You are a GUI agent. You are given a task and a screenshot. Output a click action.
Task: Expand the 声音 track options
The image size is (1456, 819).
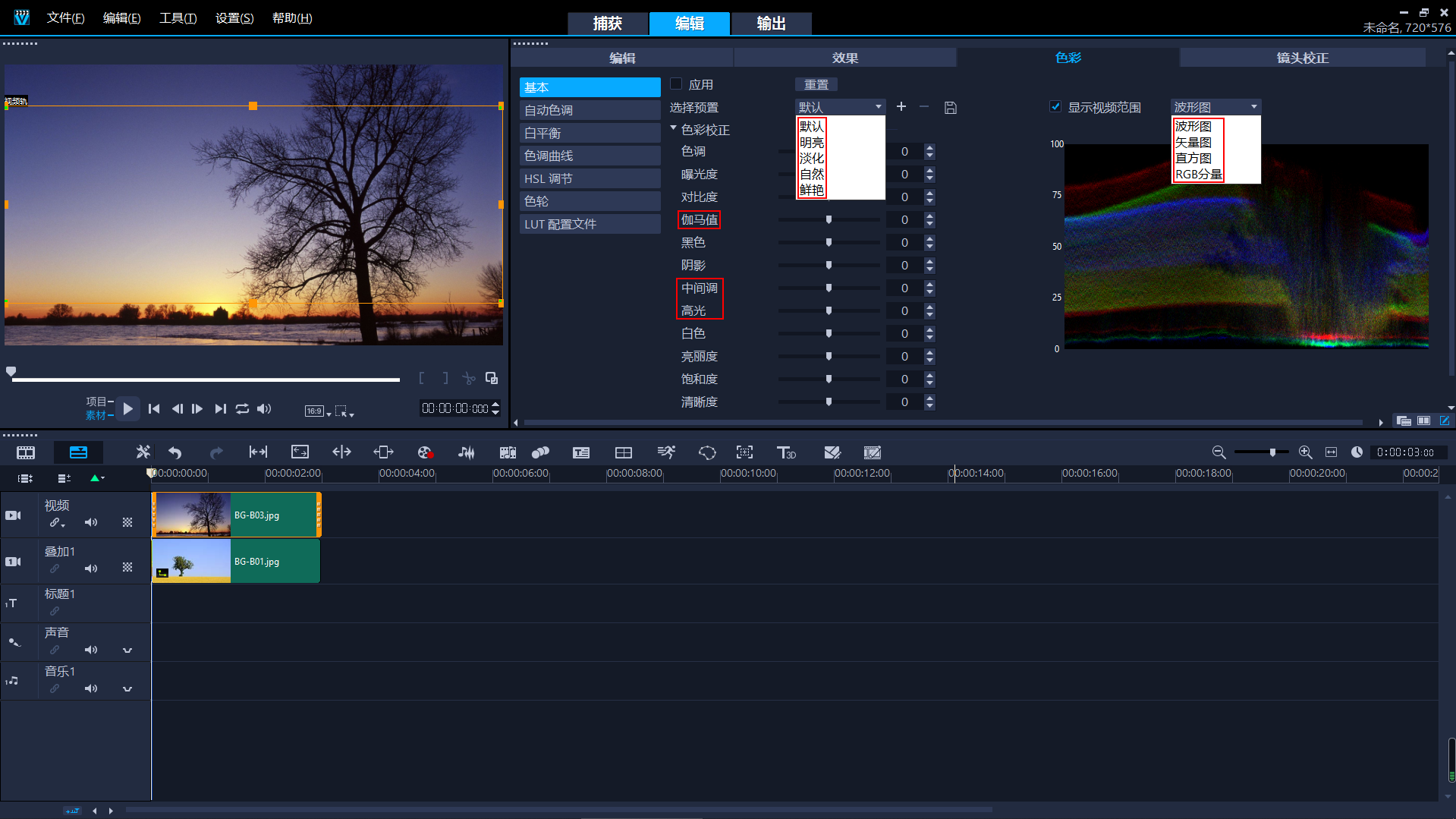click(127, 650)
